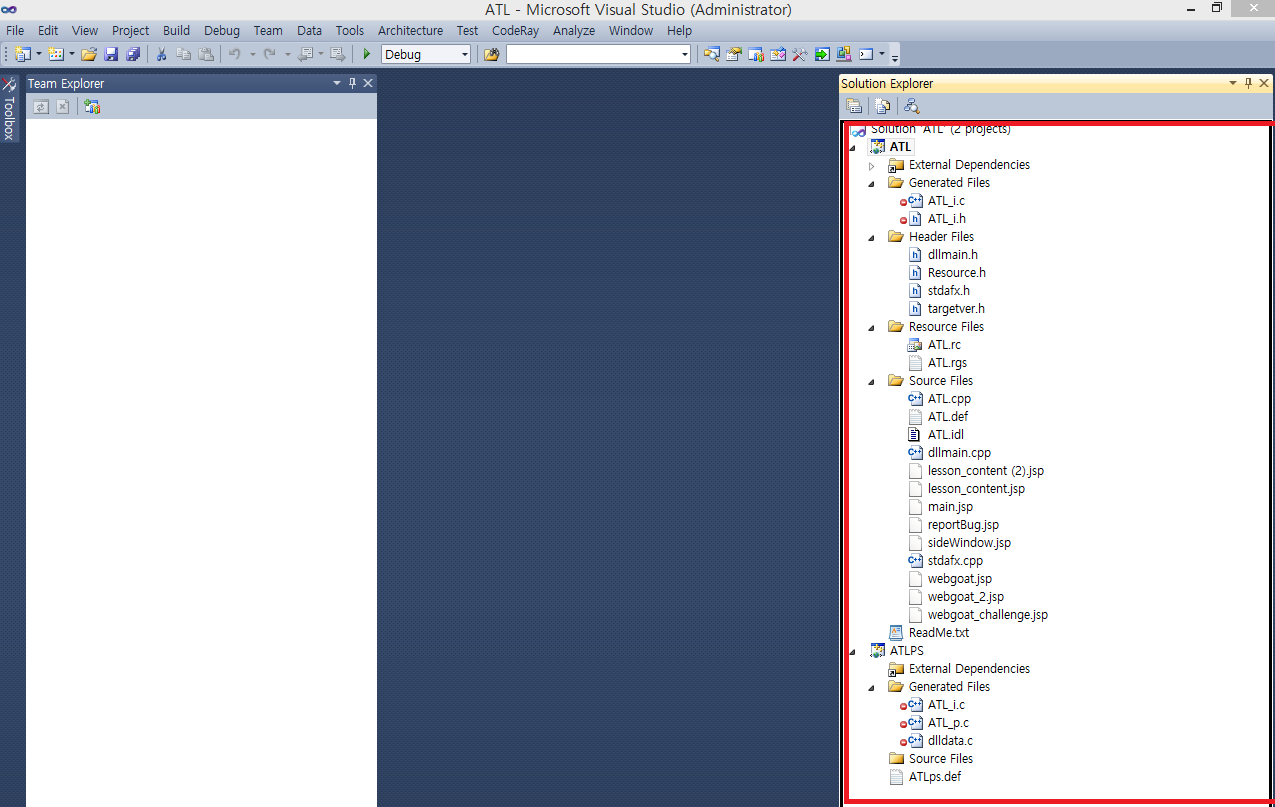1275x807 pixels.
Task: Toggle auto-hide pin on Solution Explorer
Action: 1248,84
